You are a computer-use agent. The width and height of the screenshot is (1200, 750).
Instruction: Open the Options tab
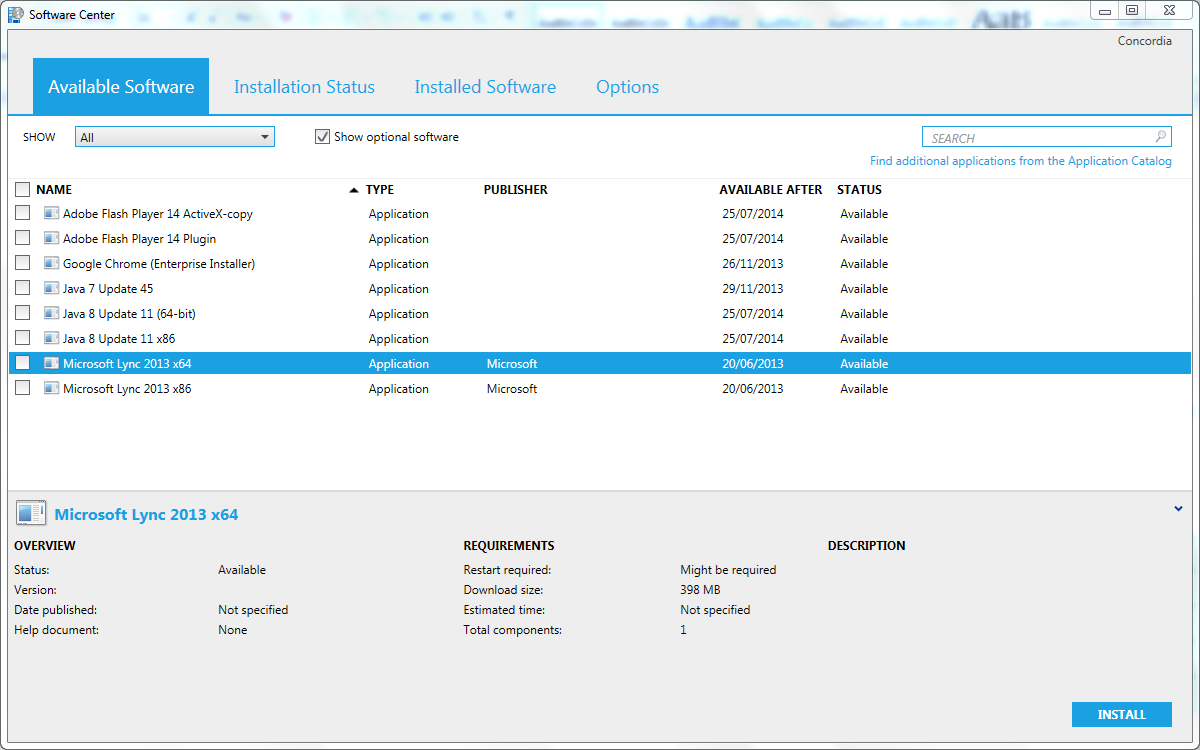(627, 86)
